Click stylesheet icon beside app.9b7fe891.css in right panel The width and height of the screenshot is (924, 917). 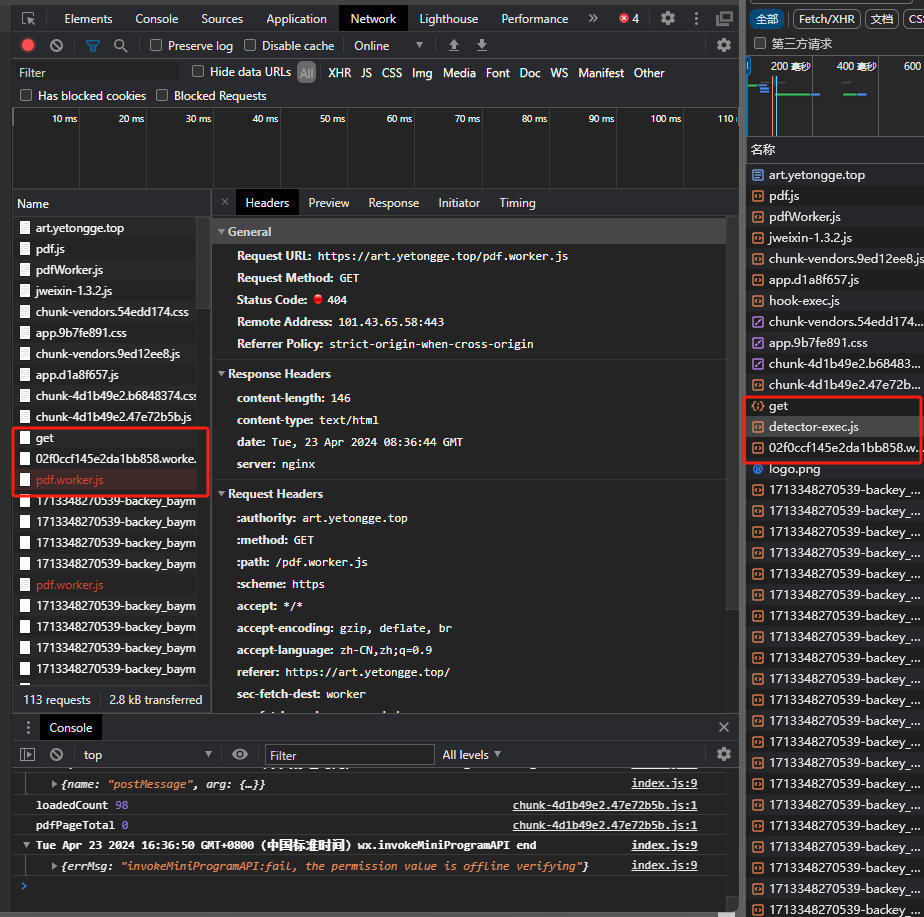[758, 343]
